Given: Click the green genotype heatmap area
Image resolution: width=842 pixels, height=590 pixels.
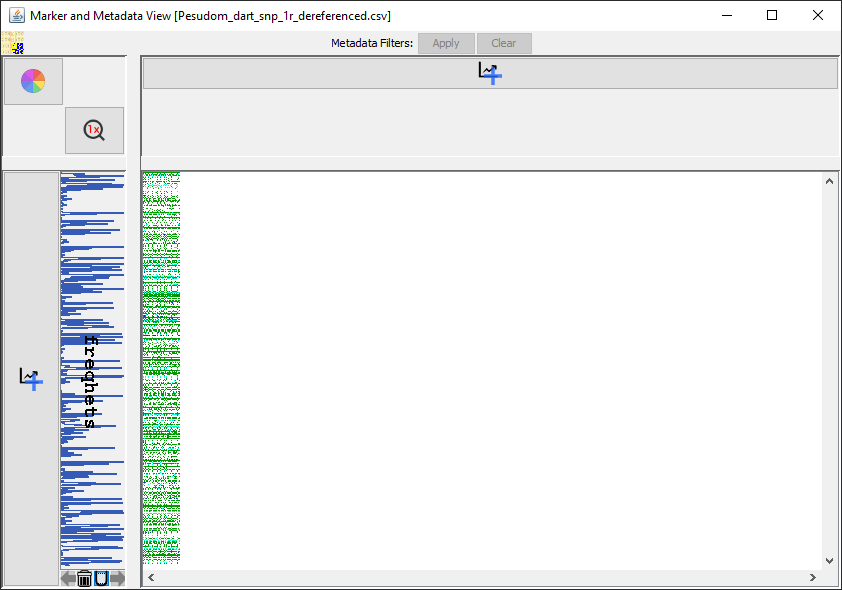Looking at the screenshot, I should click(x=160, y=368).
